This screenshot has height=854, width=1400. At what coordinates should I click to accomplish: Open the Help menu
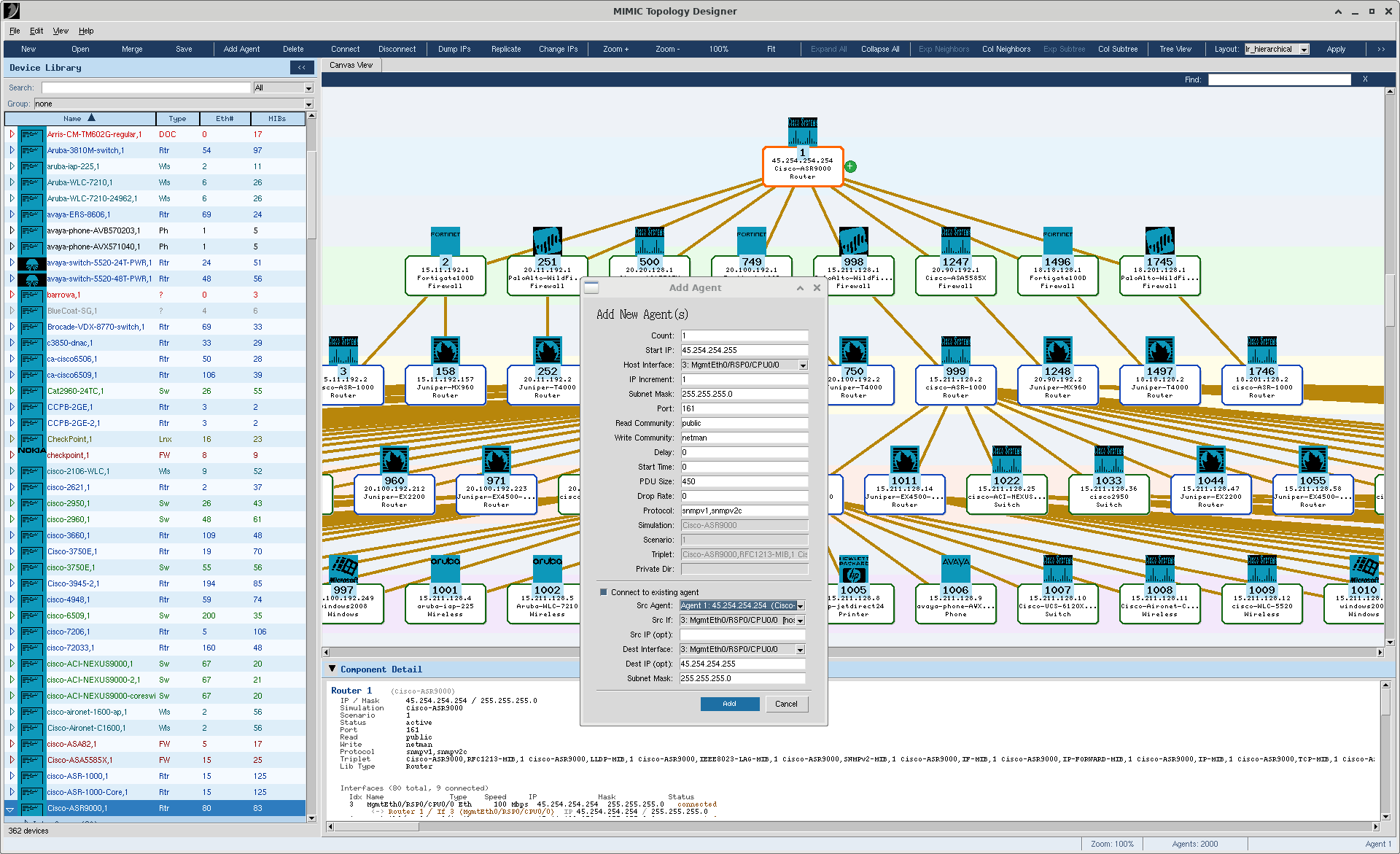tap(86, 31)
